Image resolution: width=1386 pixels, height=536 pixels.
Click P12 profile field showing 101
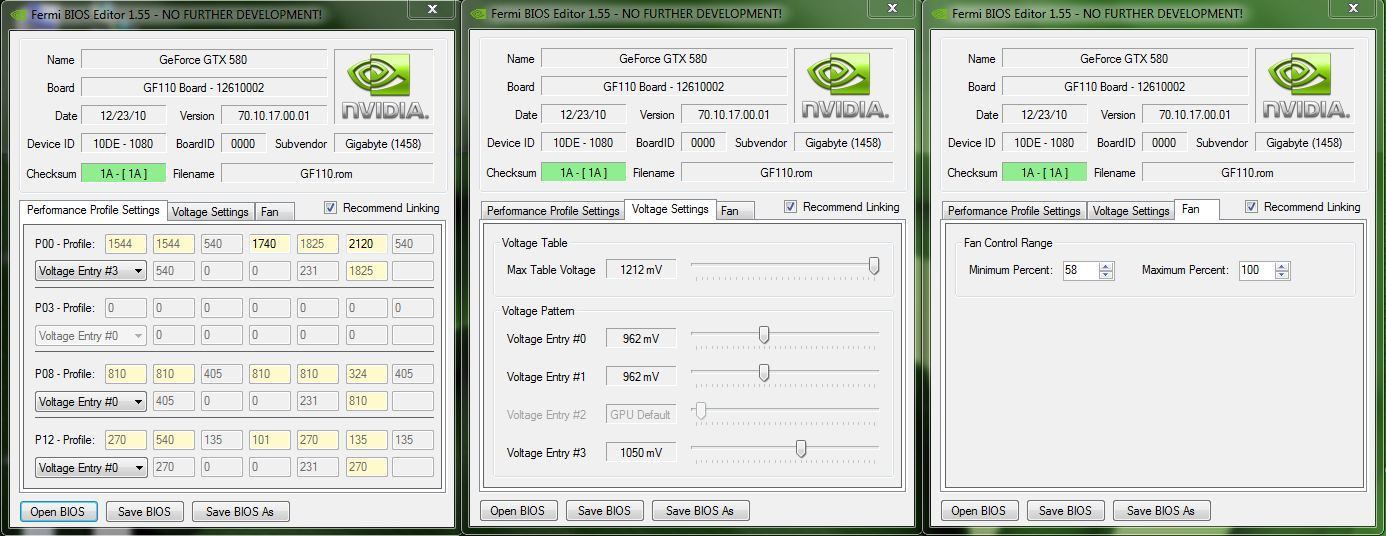269,440
